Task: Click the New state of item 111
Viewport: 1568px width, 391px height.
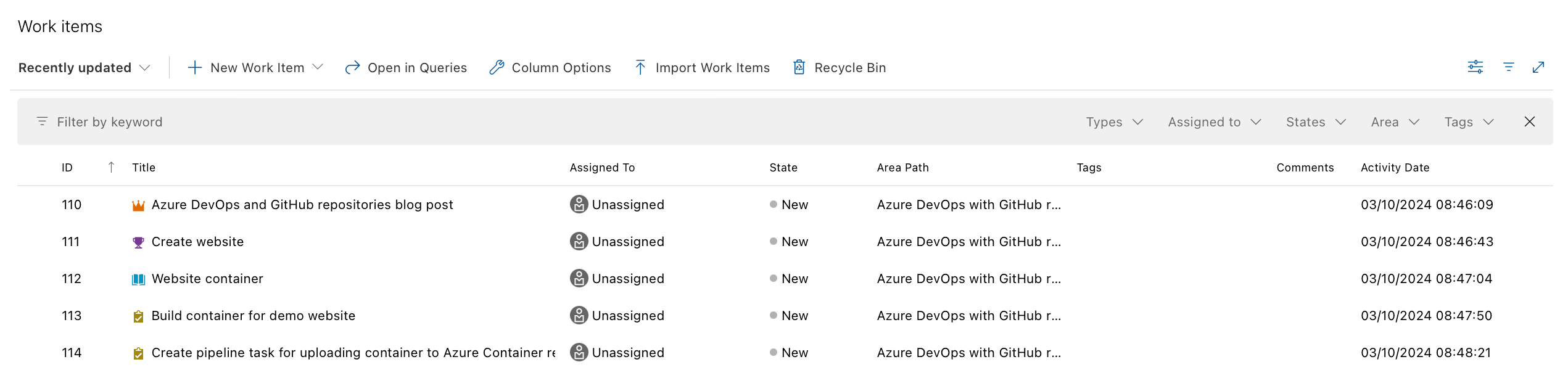Action: tap(789, 242)
